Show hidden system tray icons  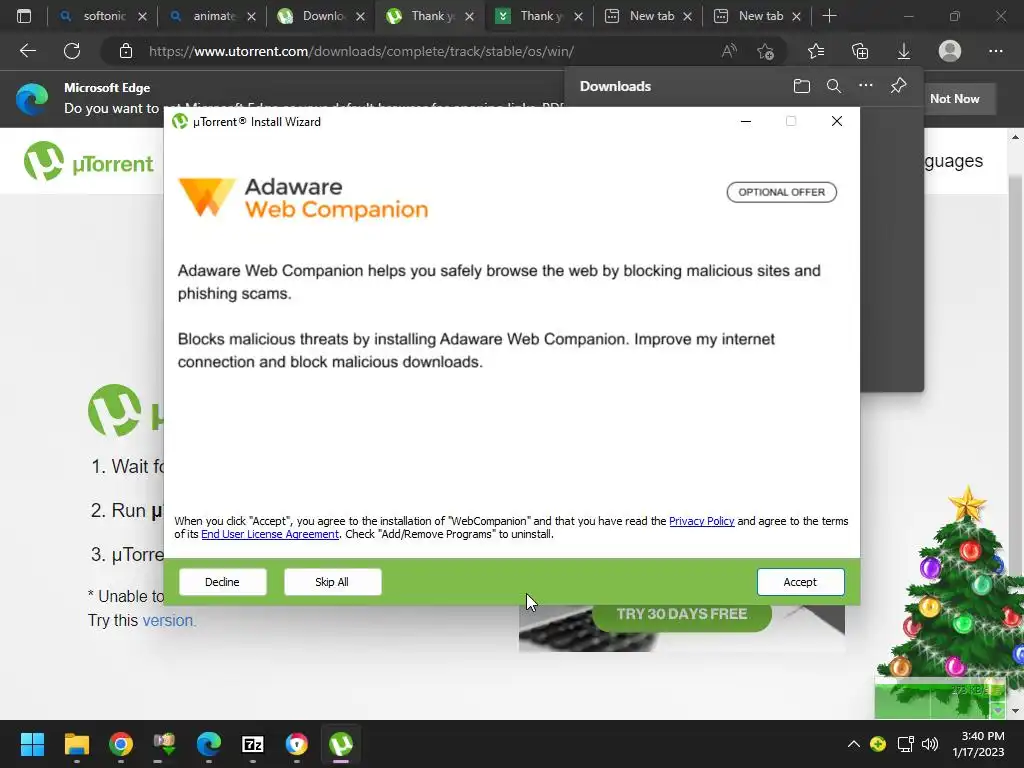[x=853, y=744]
